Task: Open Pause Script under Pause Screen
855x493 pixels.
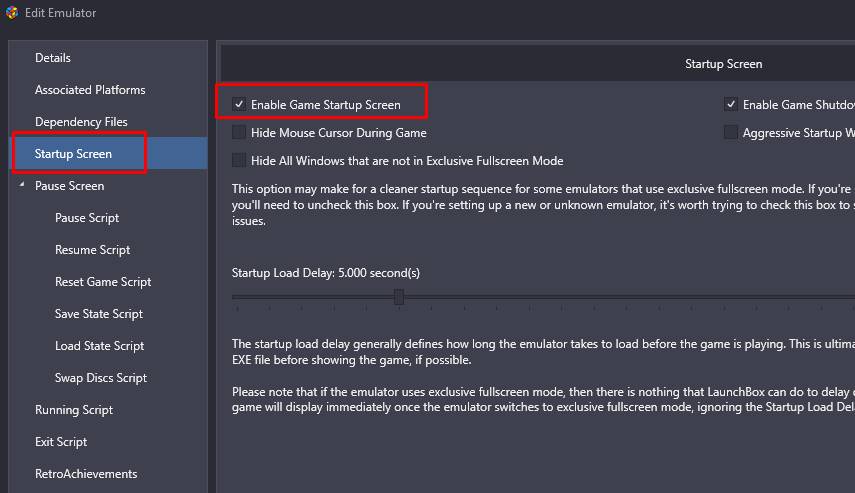Action: tap(87, 218)
